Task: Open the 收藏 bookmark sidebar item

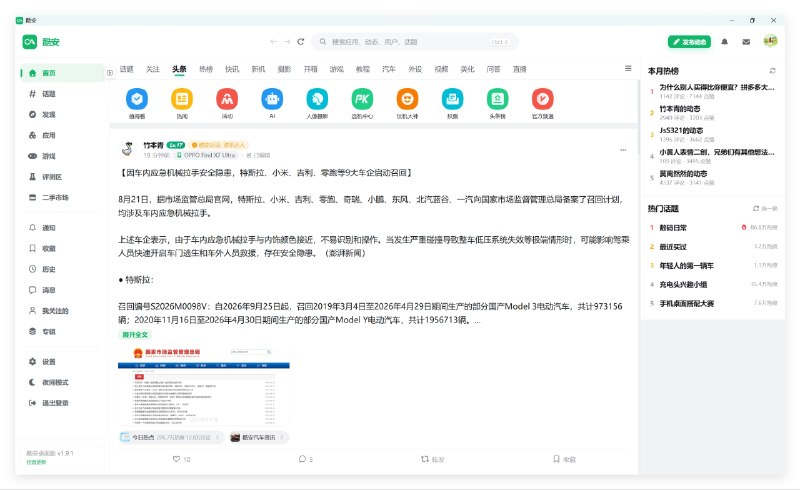Action: (x=61, y=249)
